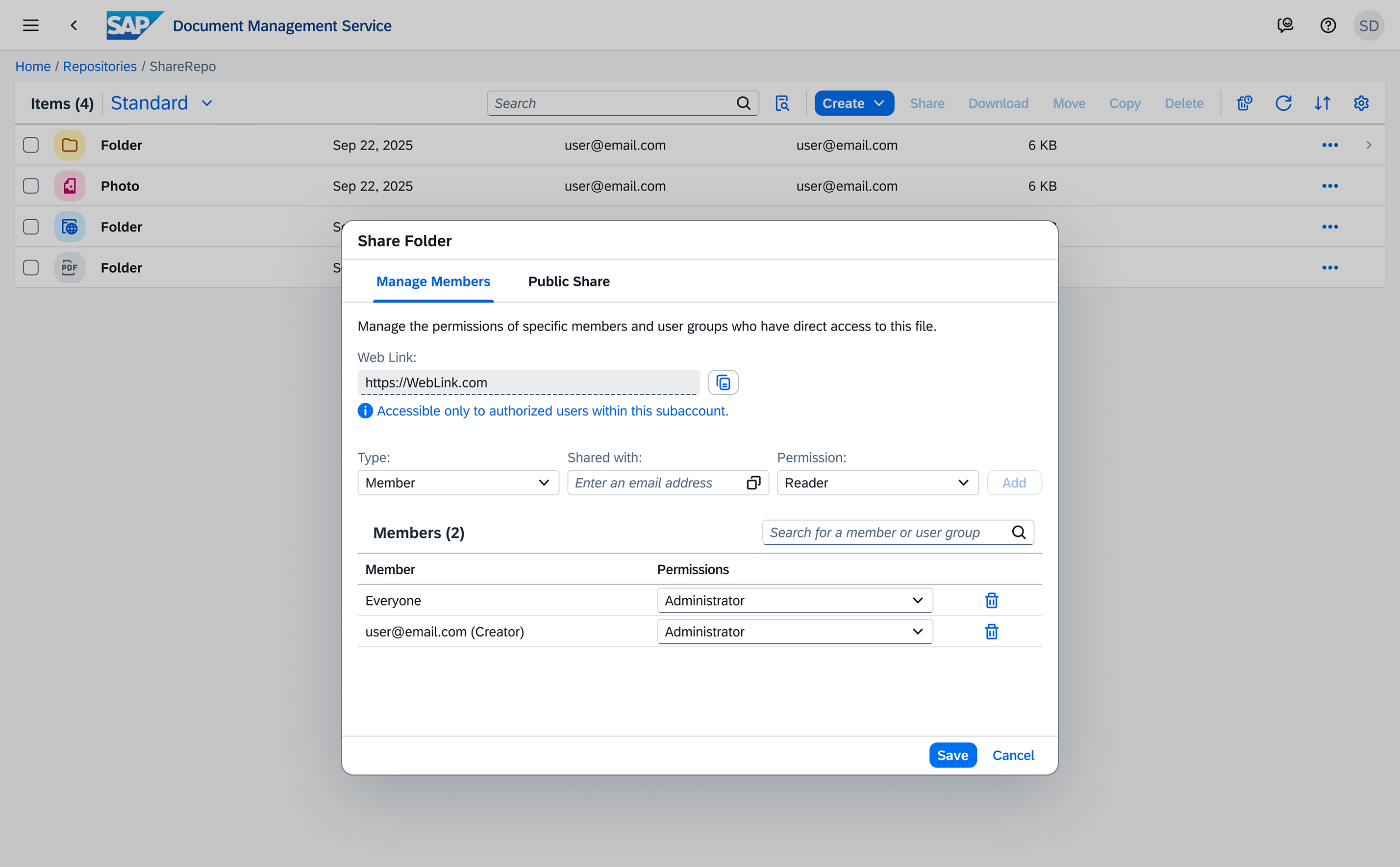Screen dimensions: 1400x867
Task: Open more actions for PDF folder row
Action: pyautogui.click(x=1330, y=268)
